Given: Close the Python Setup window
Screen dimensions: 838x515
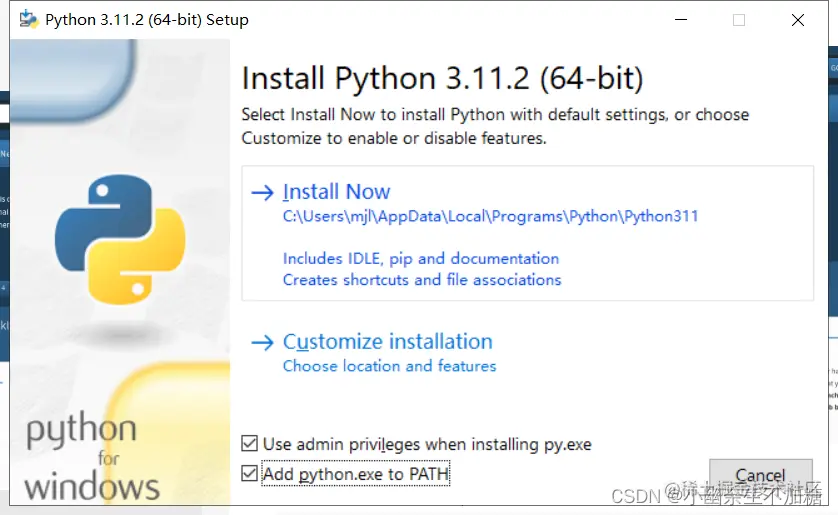Looking at the screenshot, I should [x=798, y=20].
